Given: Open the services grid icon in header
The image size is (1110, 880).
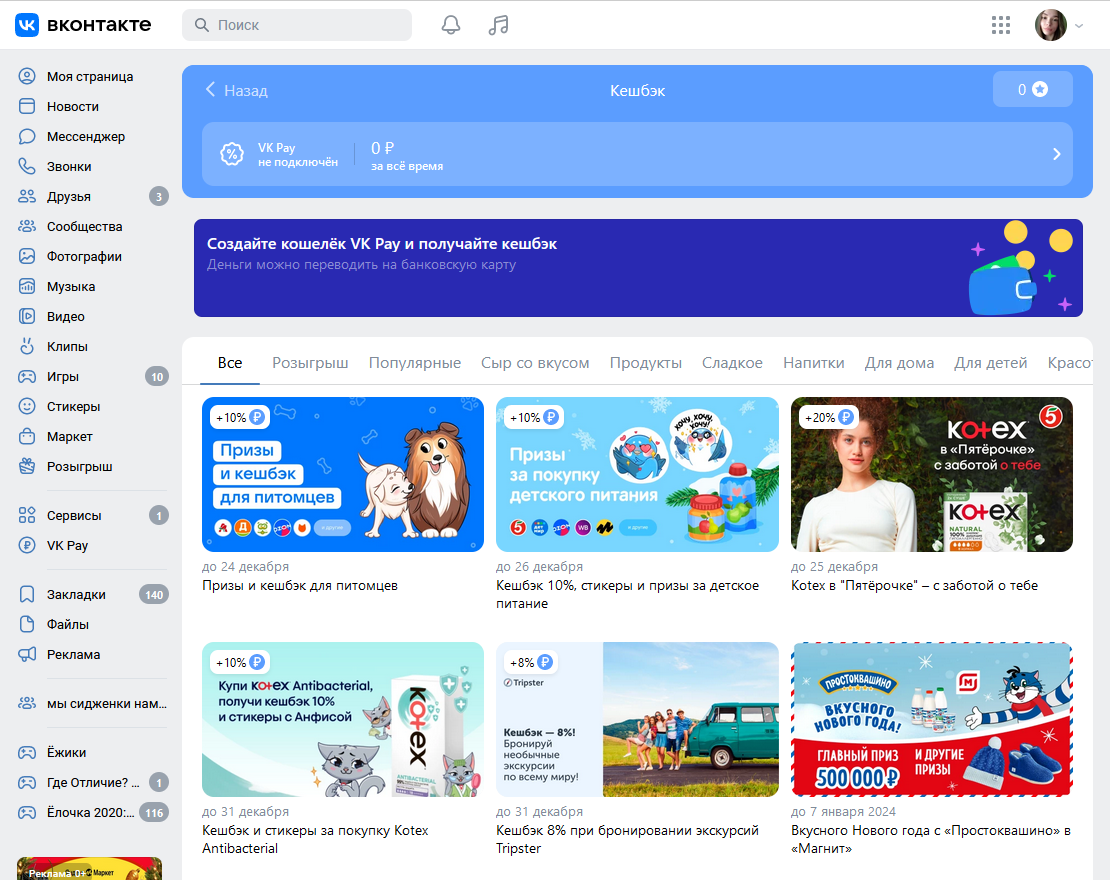Looking at the screenshot, I should (x=1001, y=25).
